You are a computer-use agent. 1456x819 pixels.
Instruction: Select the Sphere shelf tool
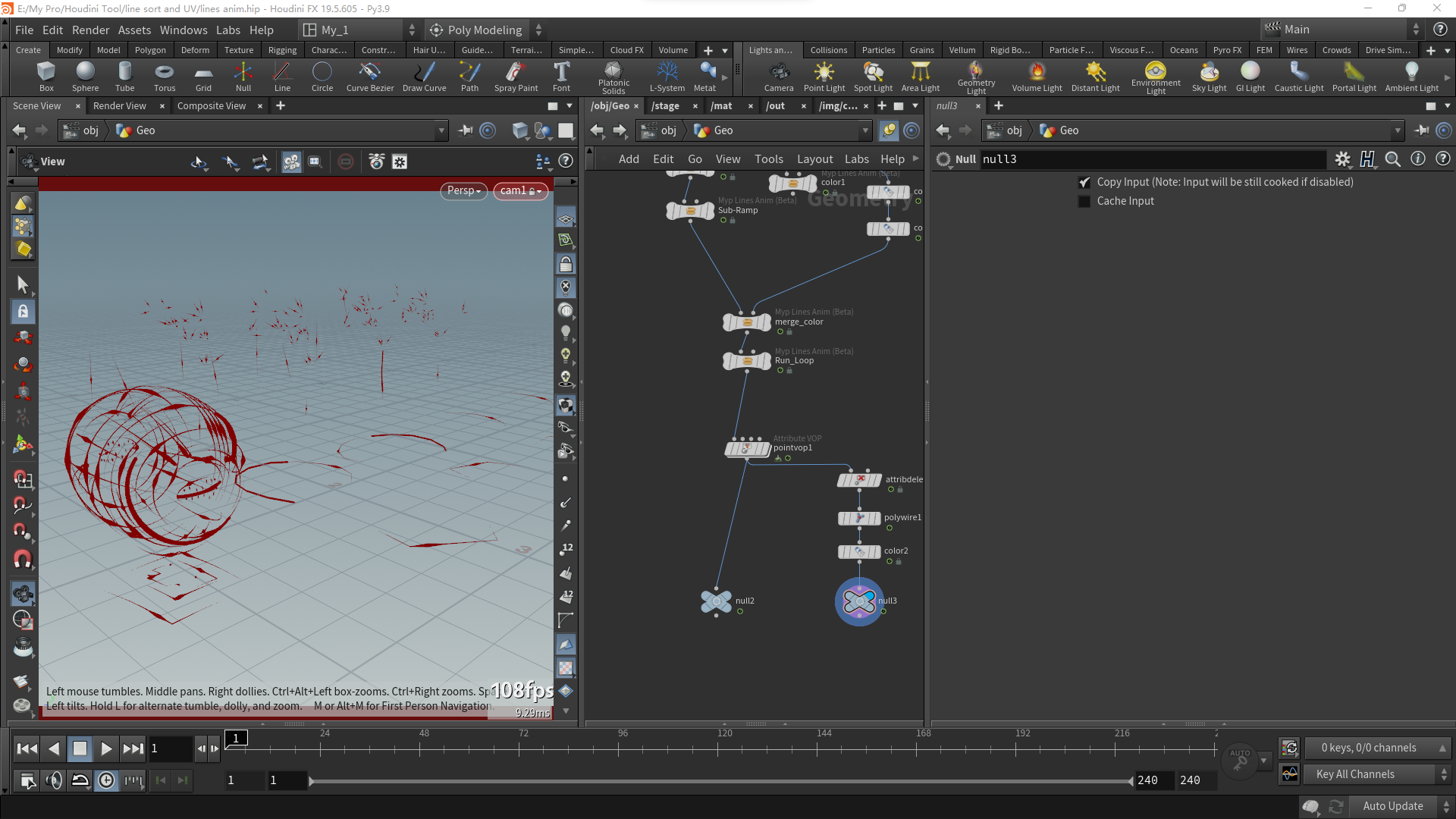coord(85,77)
